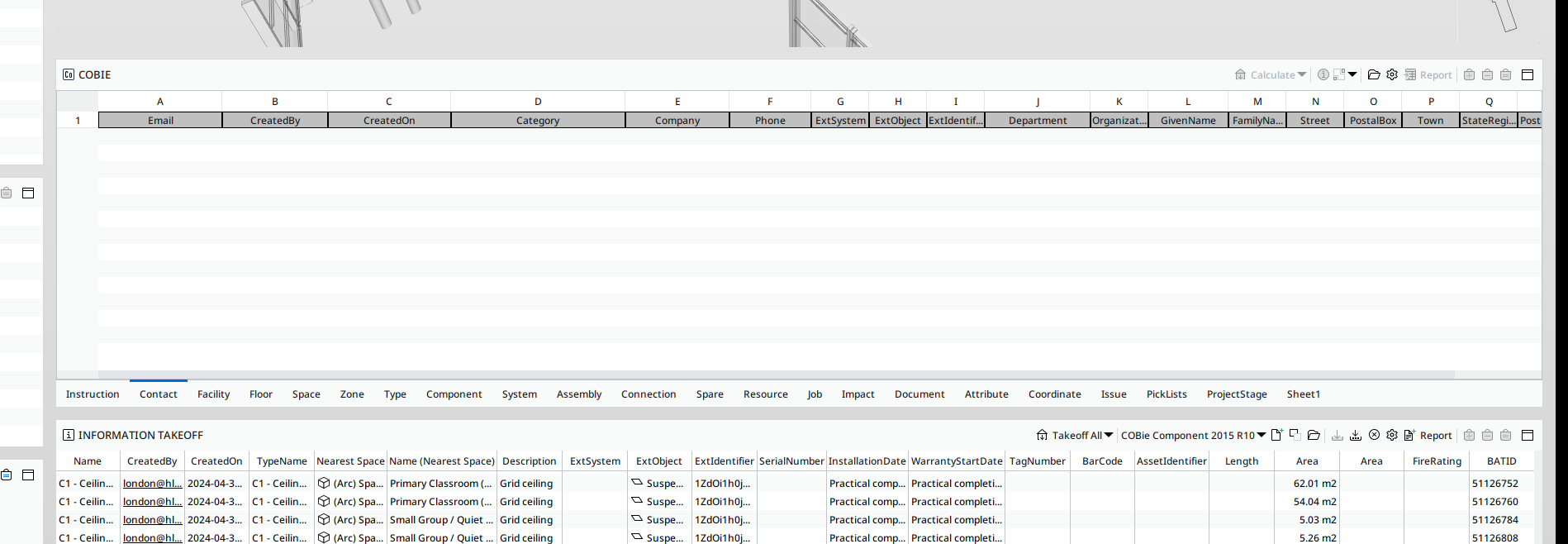1568x544 pixels.
Task: Click the Email cell in row 1
Action: point(160,120)
